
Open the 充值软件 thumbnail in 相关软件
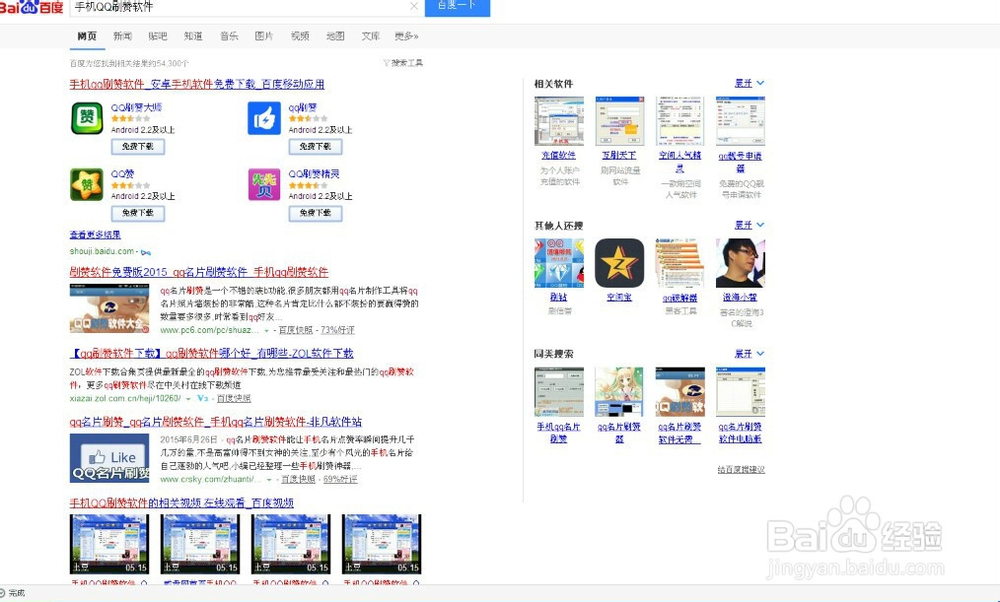[559, 121]
